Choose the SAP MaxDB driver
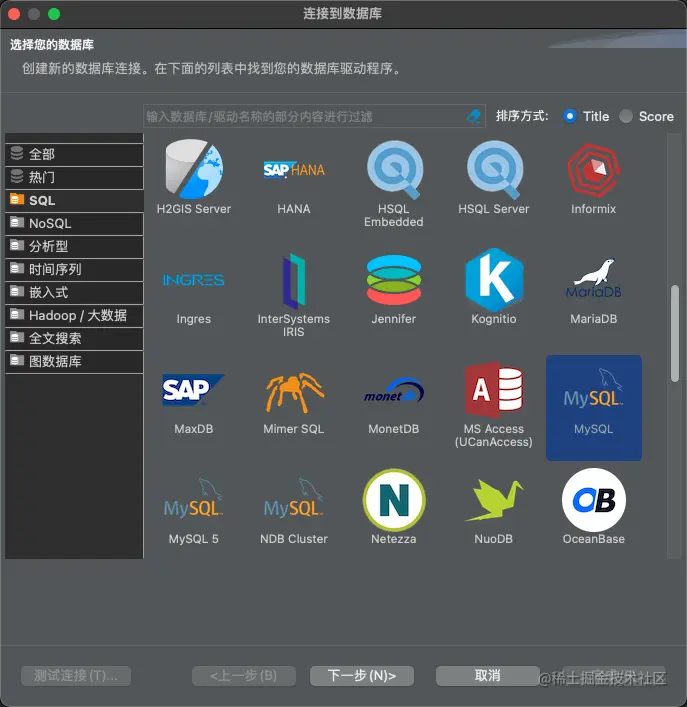Viewport: 687px width, 707px height. 193,390
